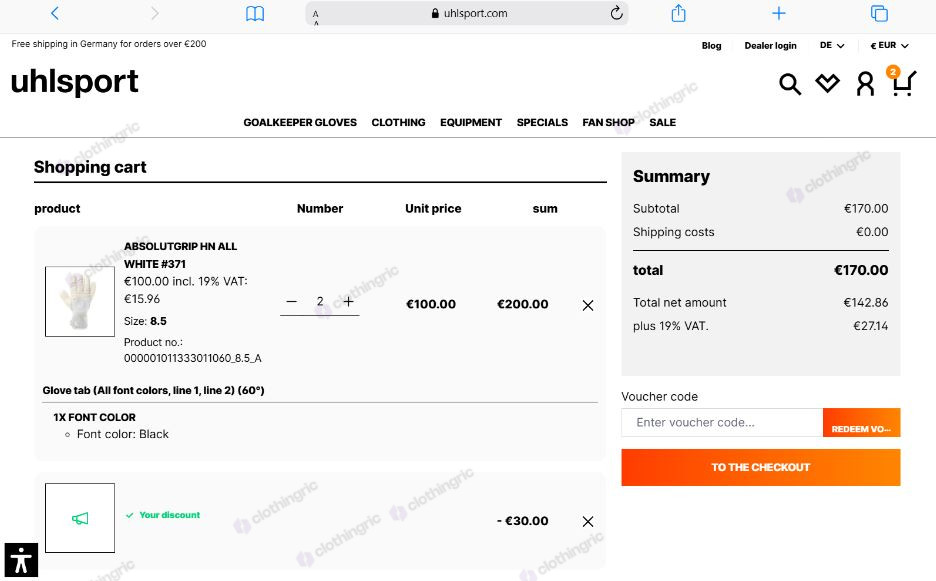Open the SPECIALS menu
The width and height of the screenshot is (936, 581).
pyautogui.click(x=542, y=122)
